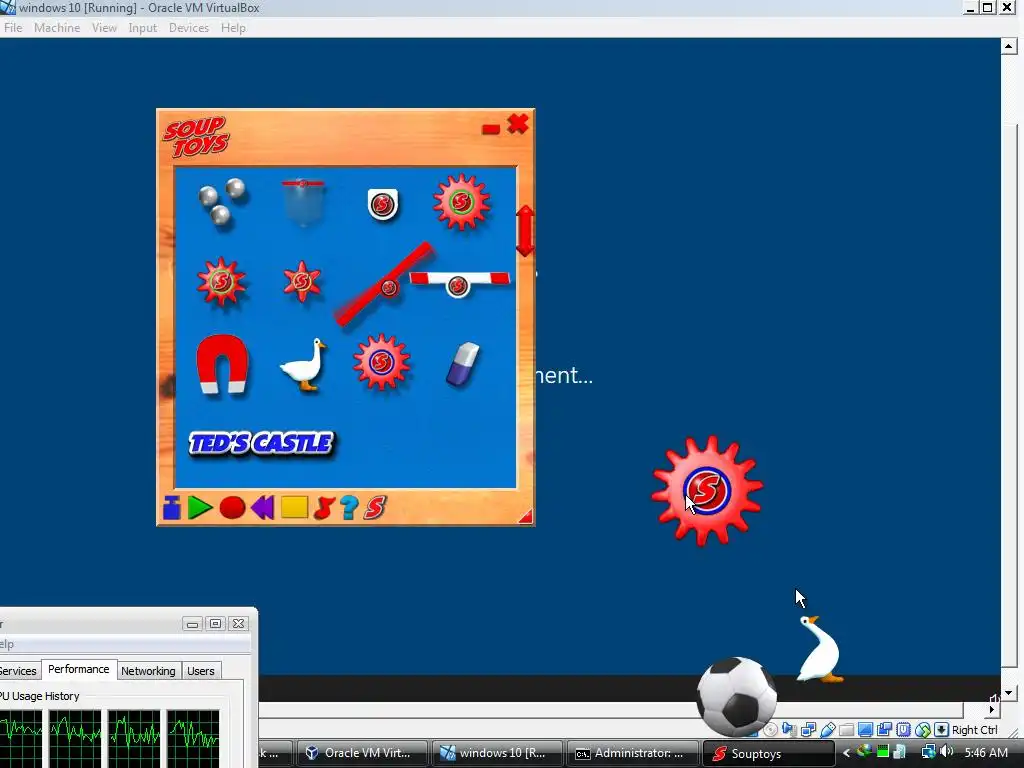Viewport: 1024px width, 768px height.
Task: Click the VM window scroll down arrow
Action: click(1008, 692)
